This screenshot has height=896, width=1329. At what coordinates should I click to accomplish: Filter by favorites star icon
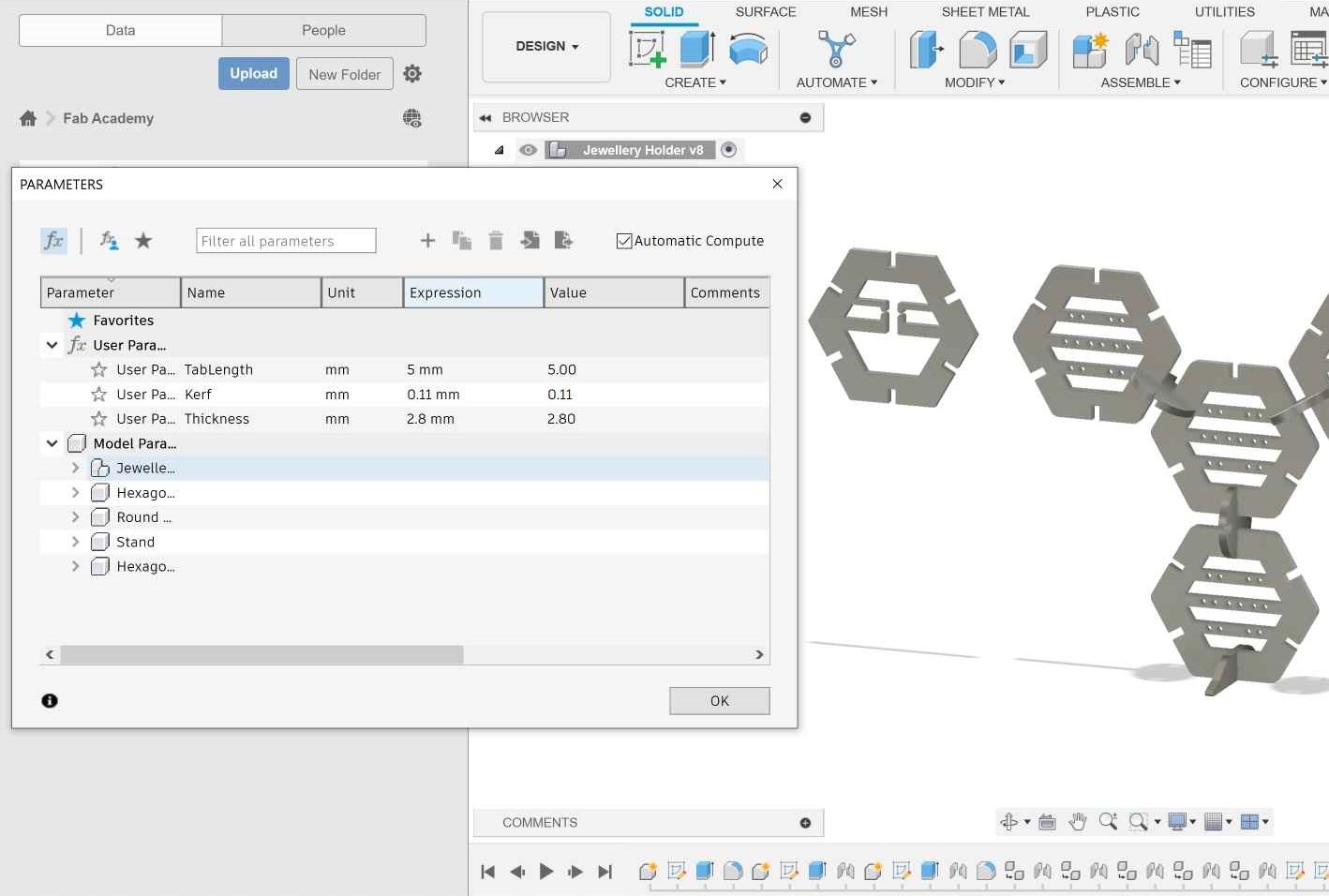(x=143, y=241)
